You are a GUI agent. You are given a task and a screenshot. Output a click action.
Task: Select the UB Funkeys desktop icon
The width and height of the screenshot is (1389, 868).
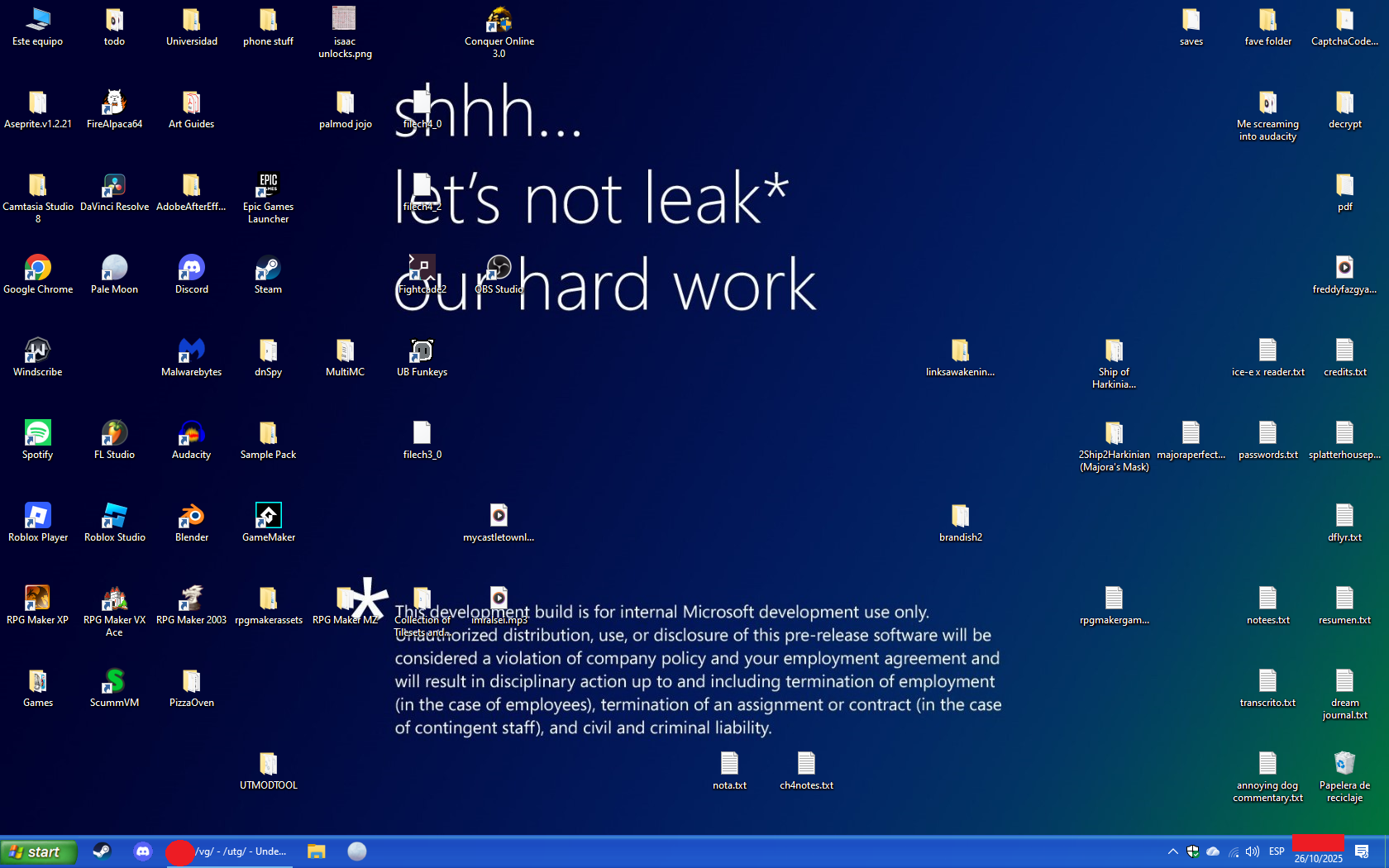click(x=422, y=357)
